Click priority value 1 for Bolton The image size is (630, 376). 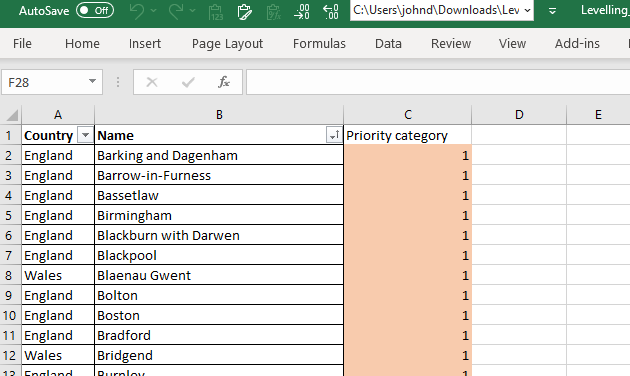tap(407, 296)
